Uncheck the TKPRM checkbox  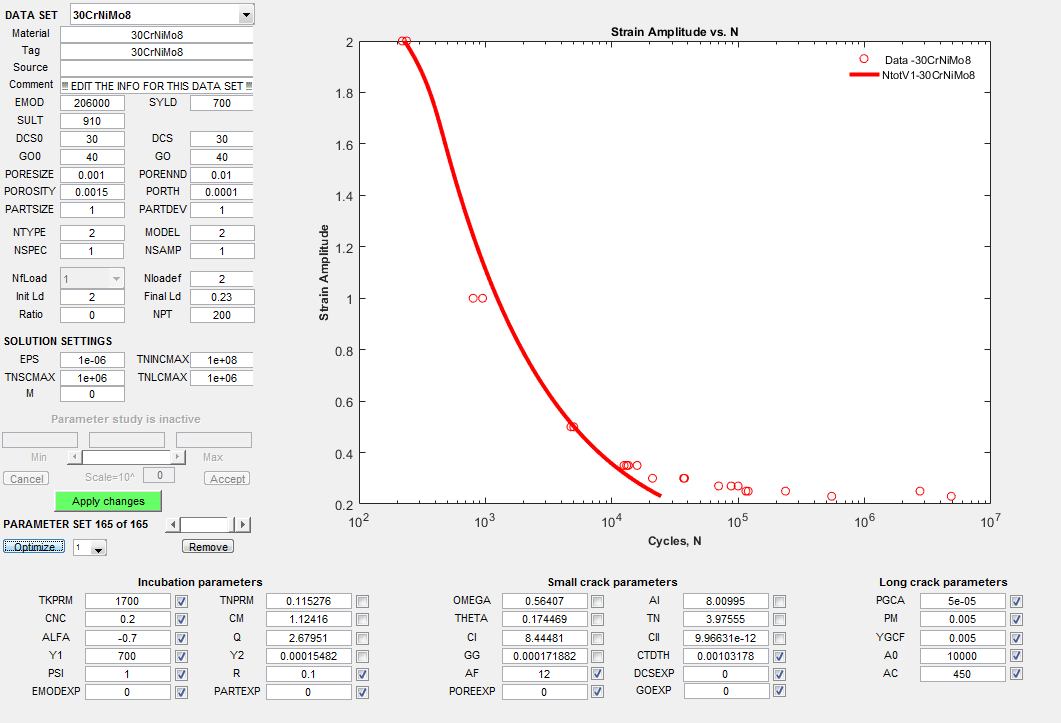pos(181,601)
